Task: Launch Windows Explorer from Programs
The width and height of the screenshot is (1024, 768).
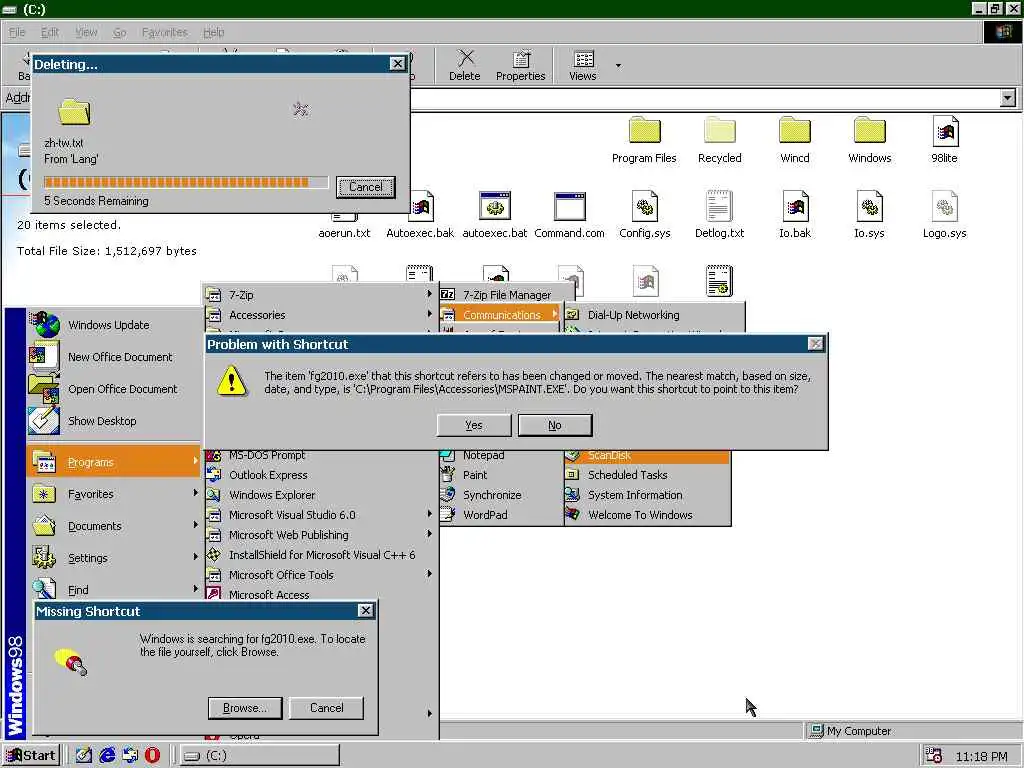Action: [320, 495]
